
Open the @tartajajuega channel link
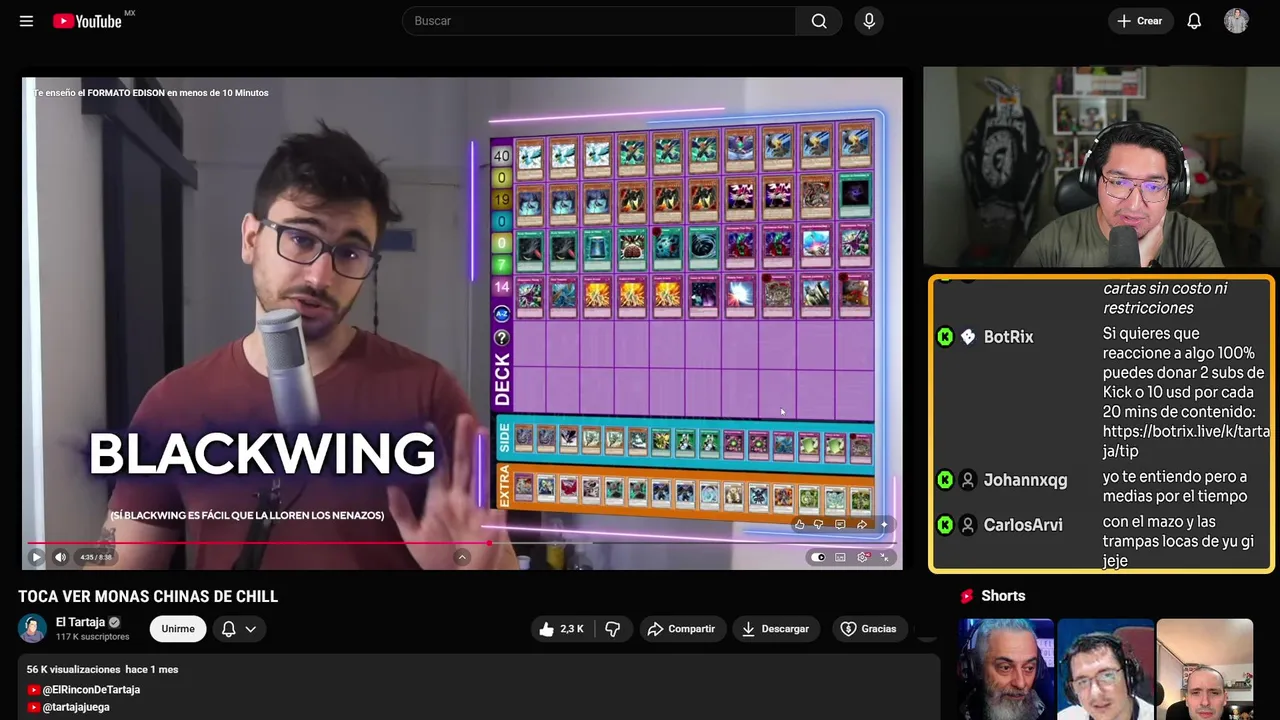76,707
